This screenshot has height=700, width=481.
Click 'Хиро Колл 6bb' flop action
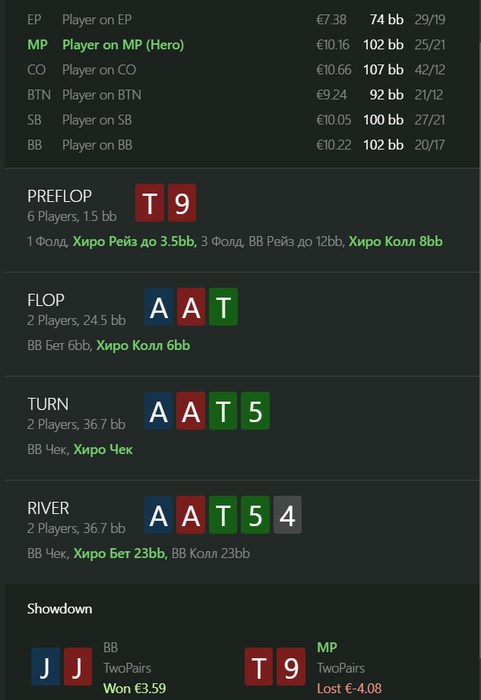(x=143, y=346)
